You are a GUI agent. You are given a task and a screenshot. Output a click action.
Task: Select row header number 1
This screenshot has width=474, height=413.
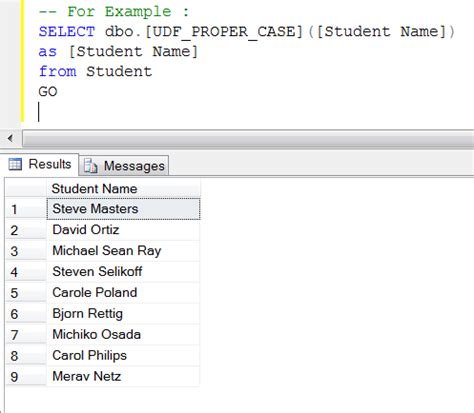click(26, 209)
